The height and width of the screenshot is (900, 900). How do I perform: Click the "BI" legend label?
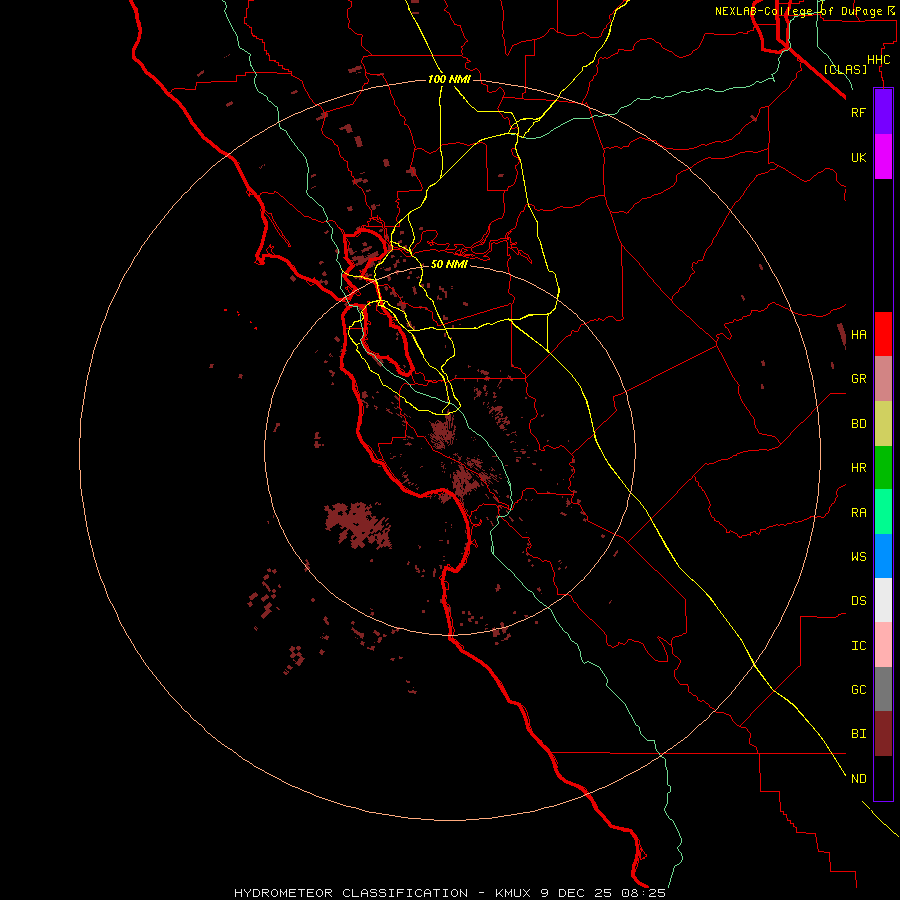(x=858, y=734)
